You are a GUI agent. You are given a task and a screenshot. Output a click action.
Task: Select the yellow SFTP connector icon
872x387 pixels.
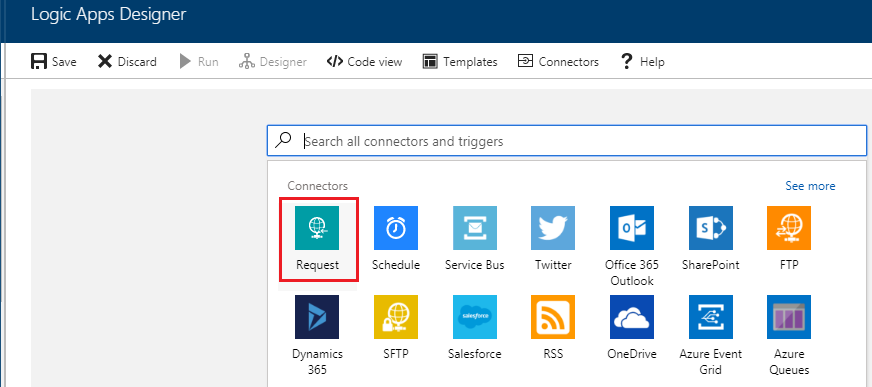[x=396, y=317]
